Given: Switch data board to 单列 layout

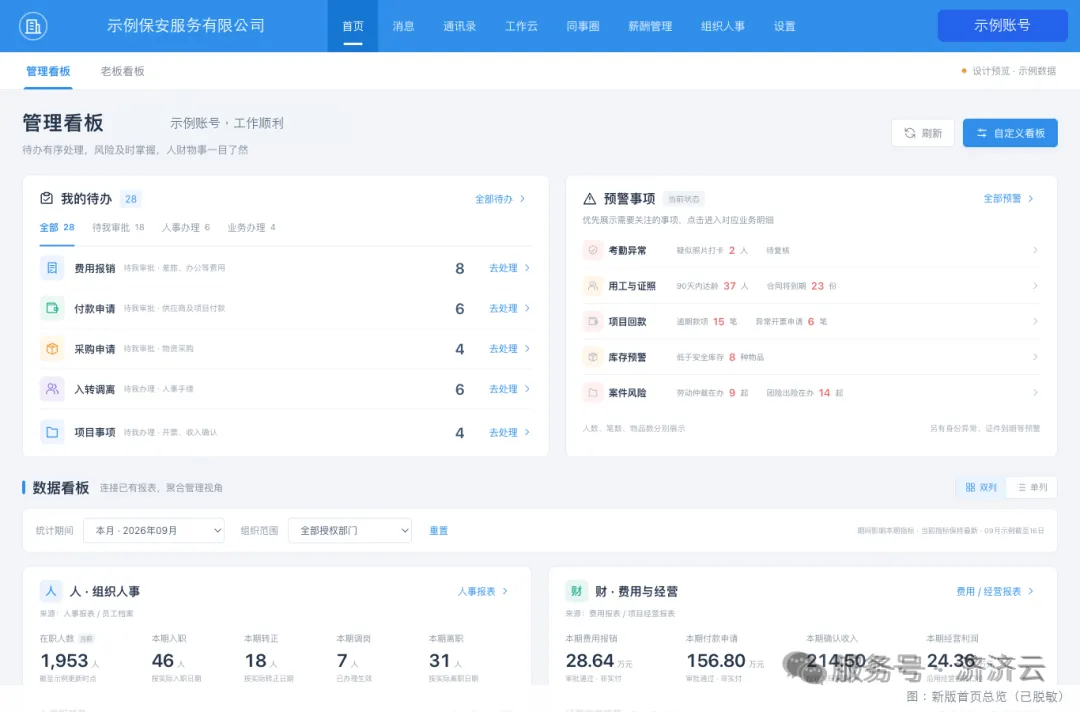Looking at the screenshot, I should point(1032,487).
